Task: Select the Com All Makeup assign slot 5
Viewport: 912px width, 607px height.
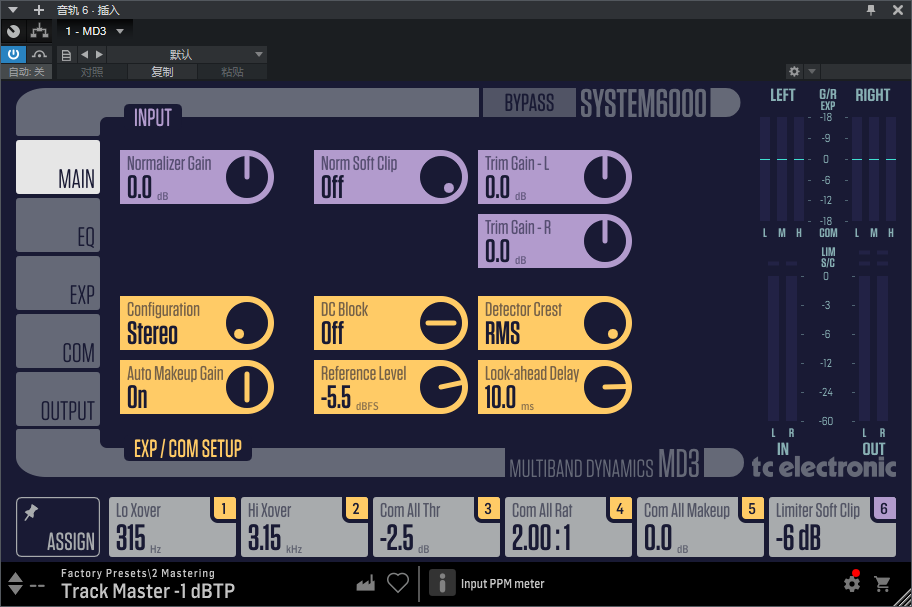Action: [700, 527]
